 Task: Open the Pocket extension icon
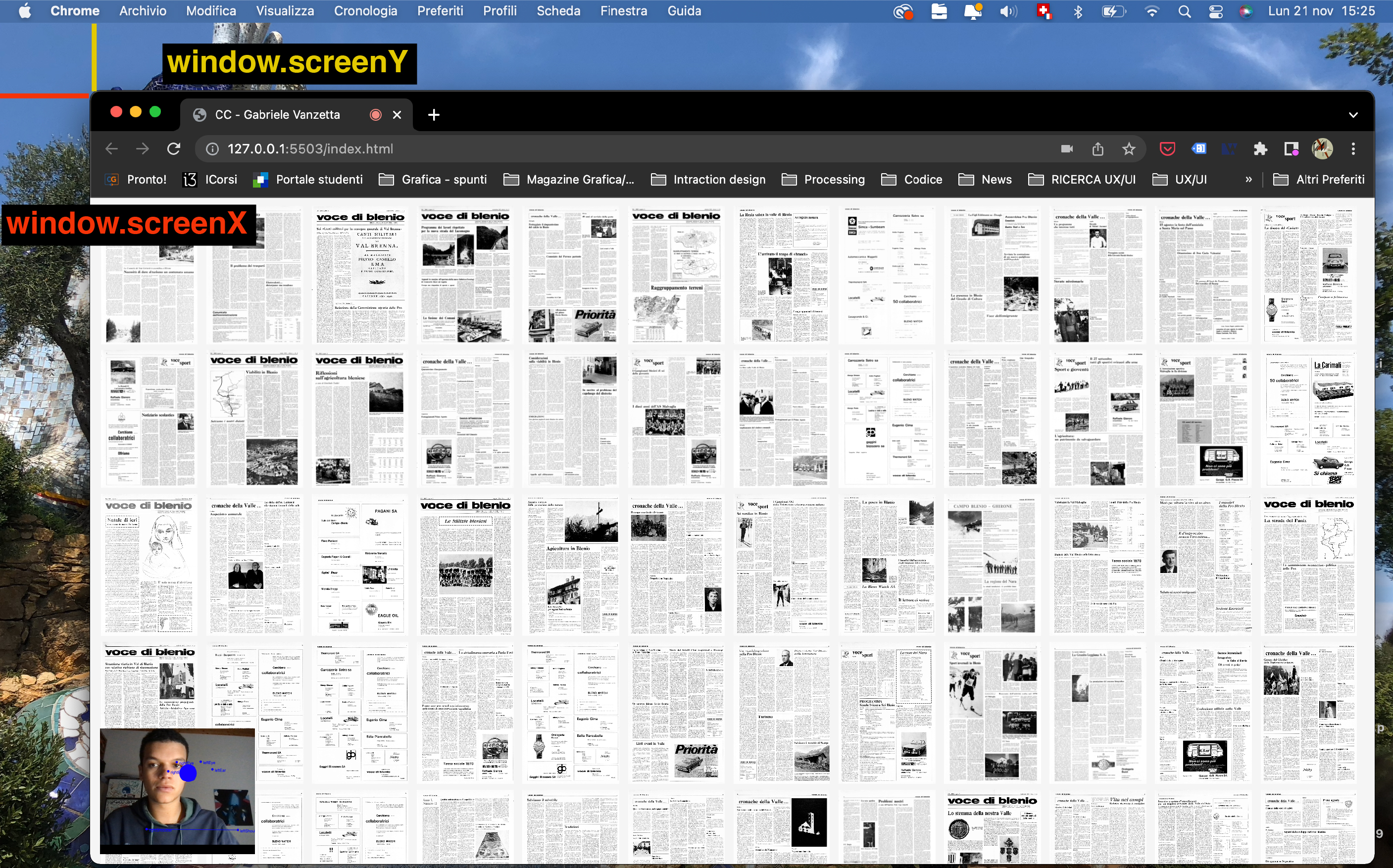pos(1167,148)
